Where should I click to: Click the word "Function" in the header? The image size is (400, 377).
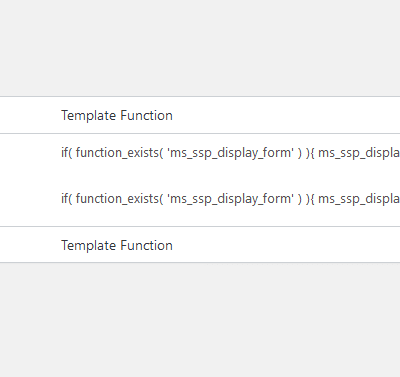pos(146,115)
